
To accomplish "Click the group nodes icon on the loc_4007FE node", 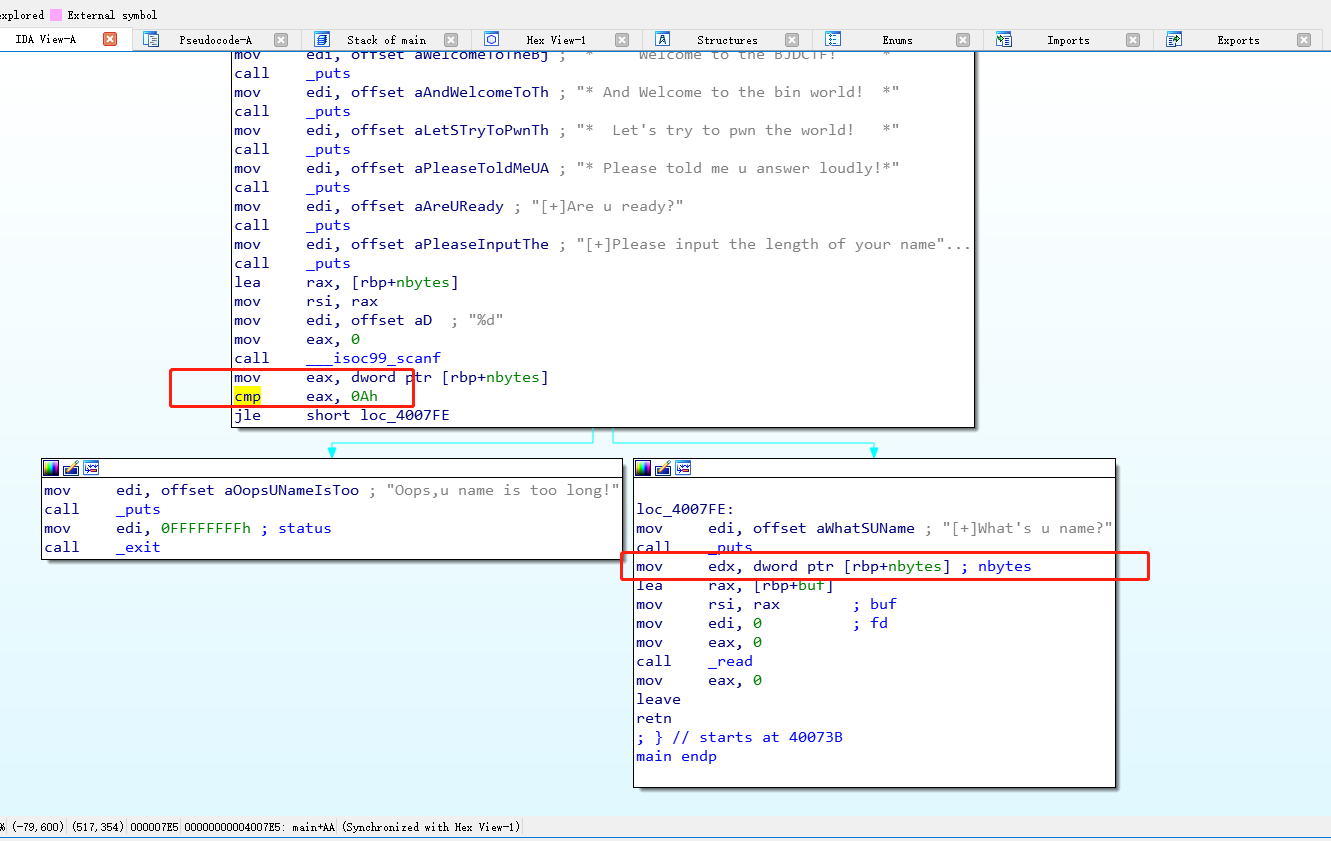I will pos(683,468).
